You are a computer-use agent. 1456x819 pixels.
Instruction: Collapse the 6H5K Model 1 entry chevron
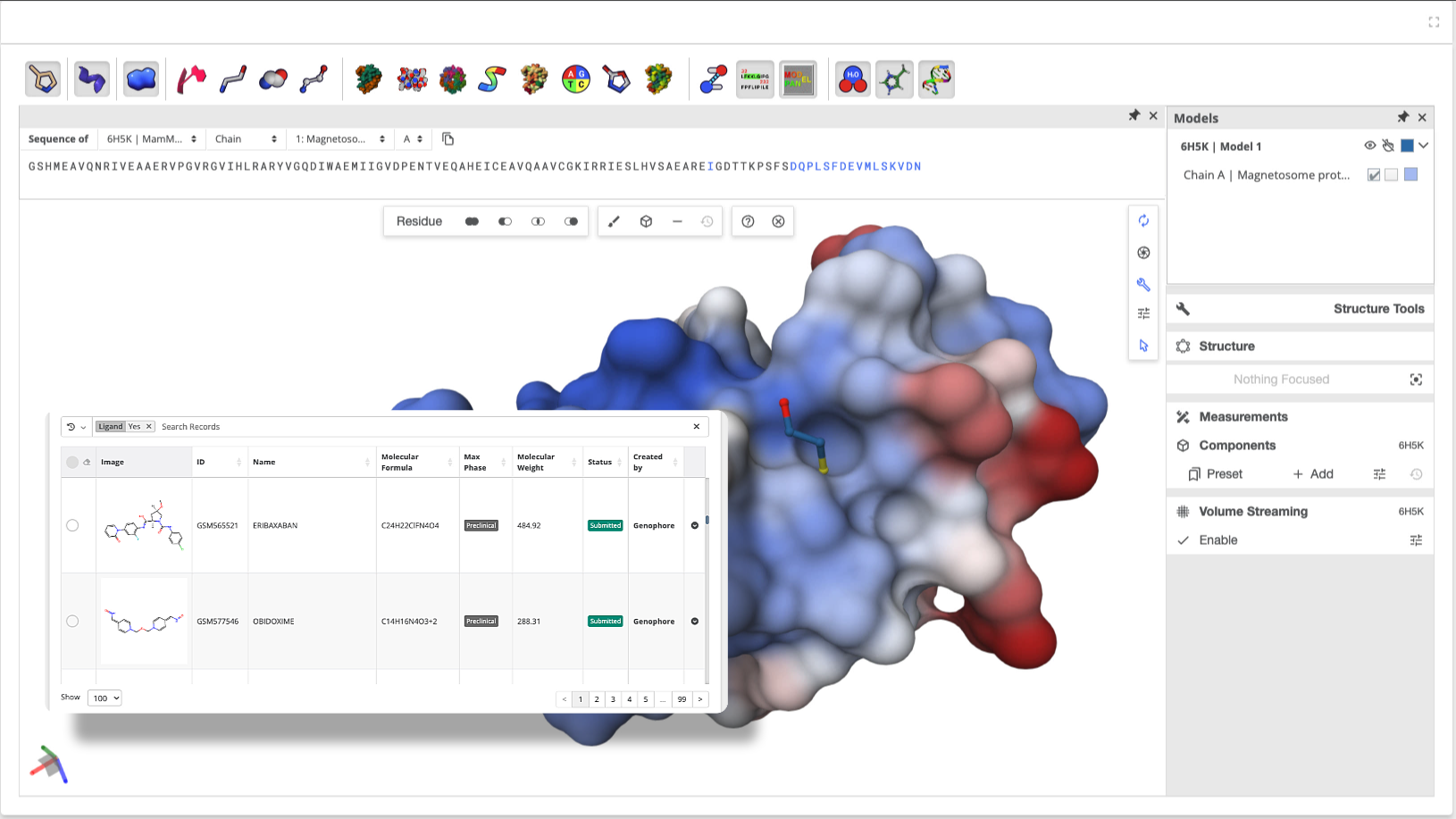(1422, 146)
